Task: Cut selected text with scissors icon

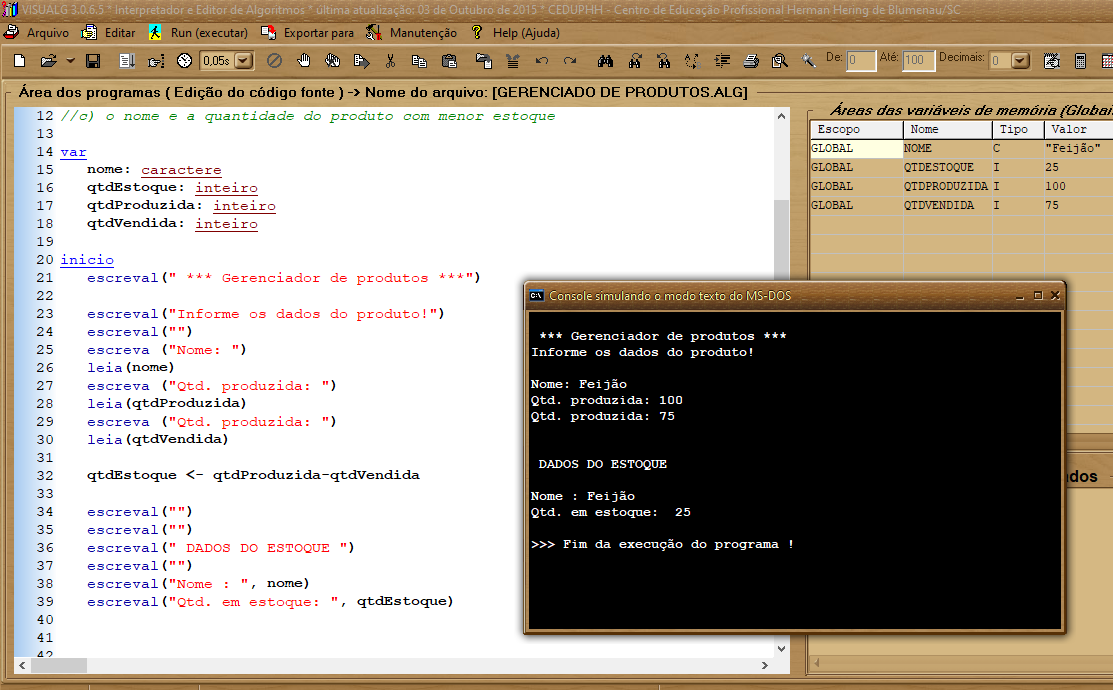Action: (x=390, y=61)
